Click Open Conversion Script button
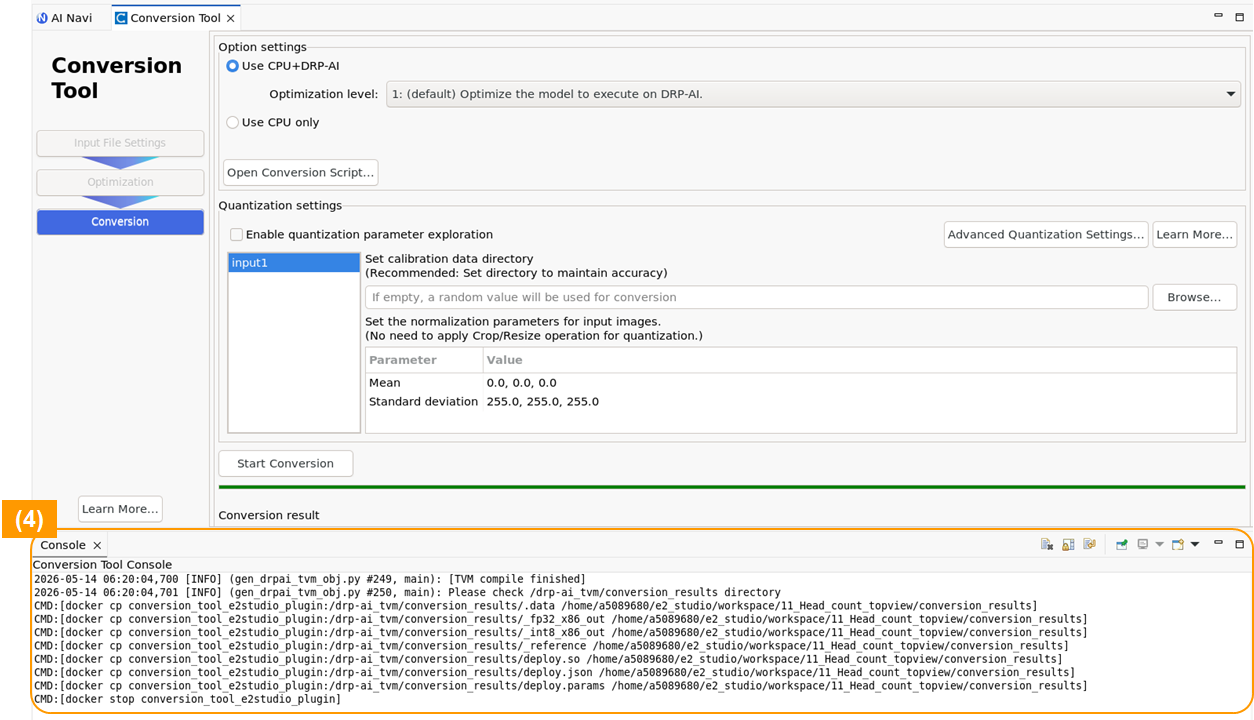 coord(300,172)
